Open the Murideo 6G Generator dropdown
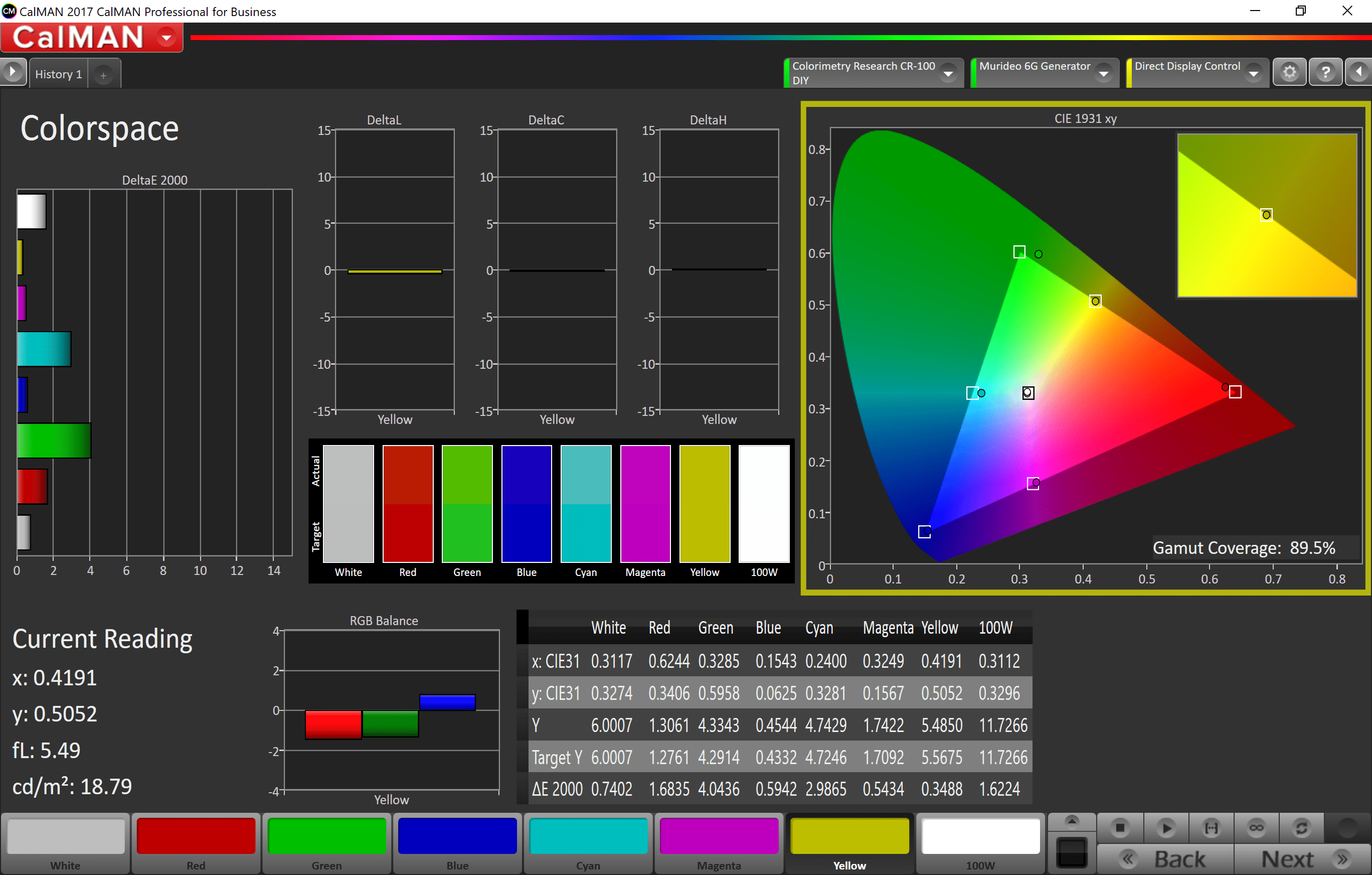Screen dimensions: 1372x875 tap(1104, 74)
